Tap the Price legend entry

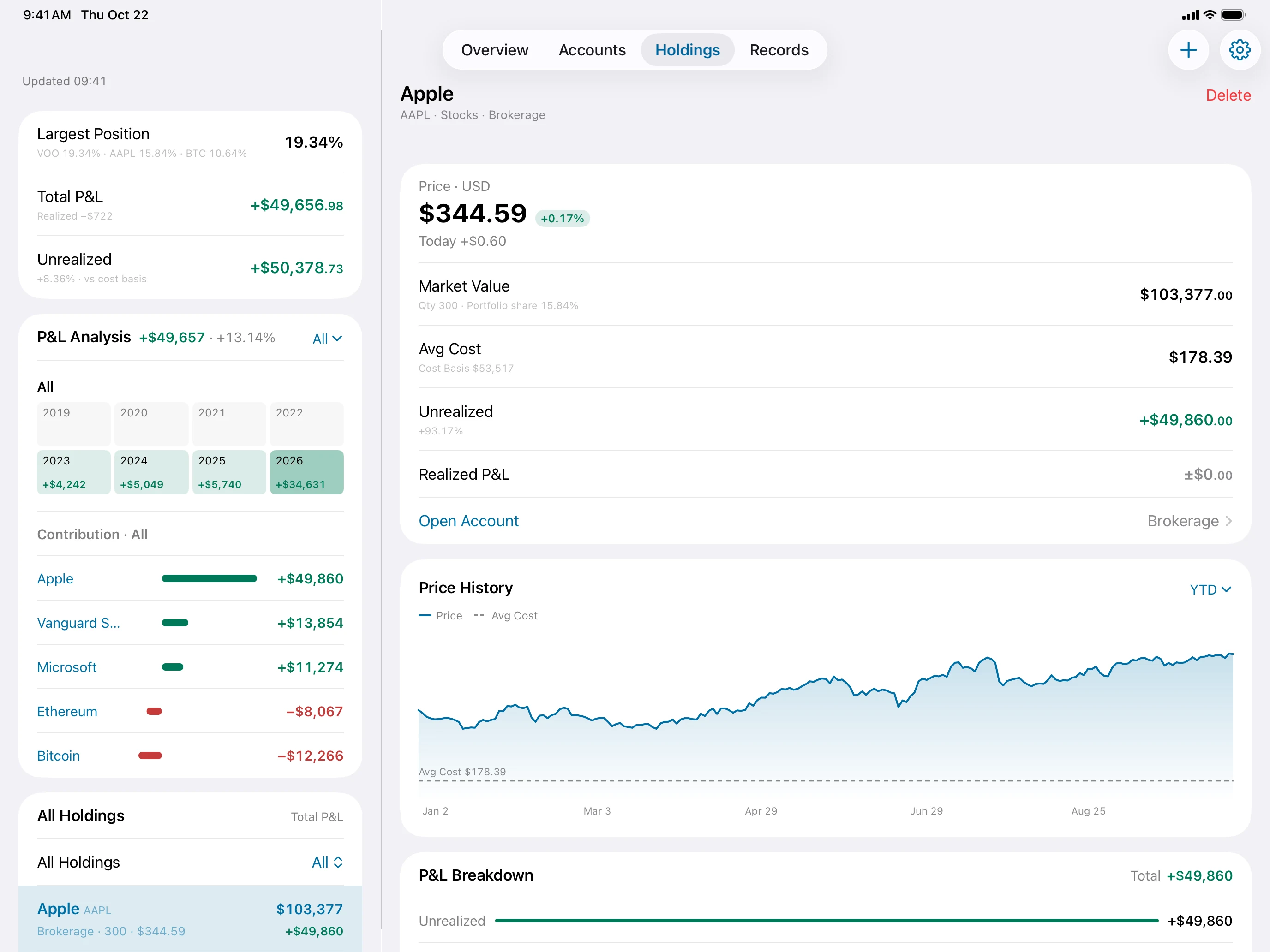pos(440,616)
